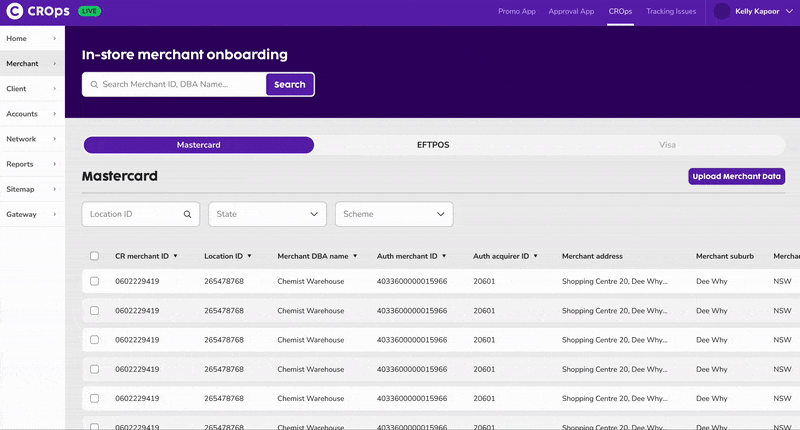Click the CROps logo icon
Viewport: 800px width, 430px height.
coord(14,11)
